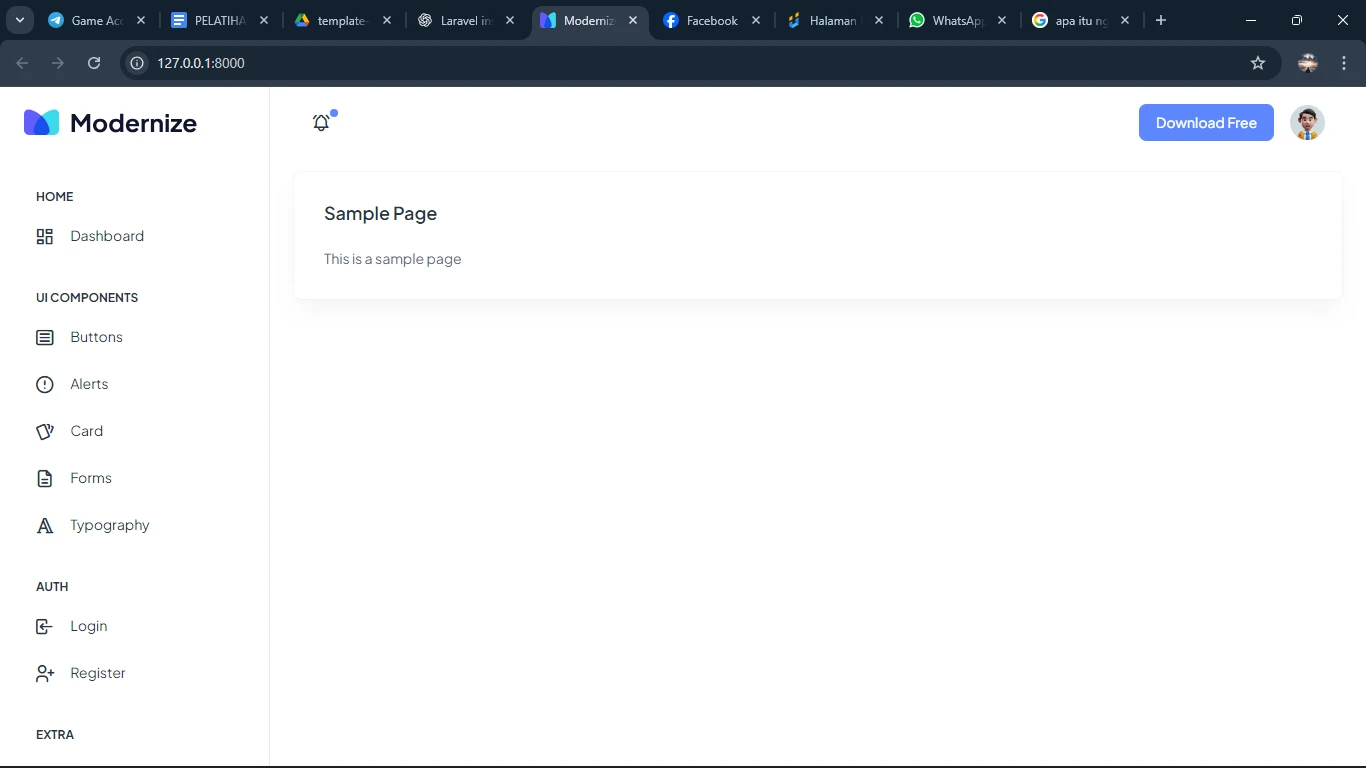
Task: Select the Forms document icon
Action: (x=45, y=479)
